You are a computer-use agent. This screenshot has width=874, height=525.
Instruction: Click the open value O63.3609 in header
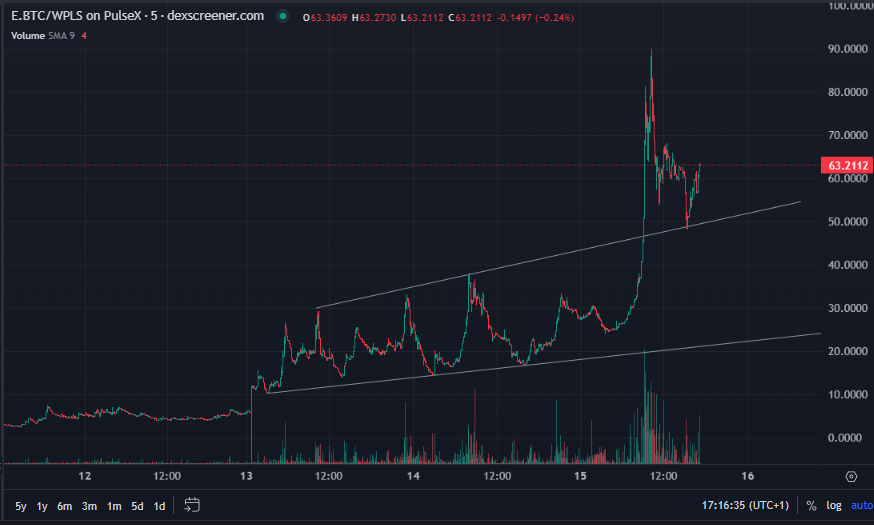(x=325, y=17)
